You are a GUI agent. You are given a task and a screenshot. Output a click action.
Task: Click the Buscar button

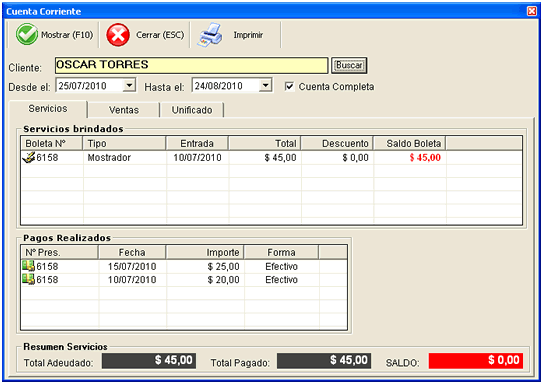[x=349, y=65]
